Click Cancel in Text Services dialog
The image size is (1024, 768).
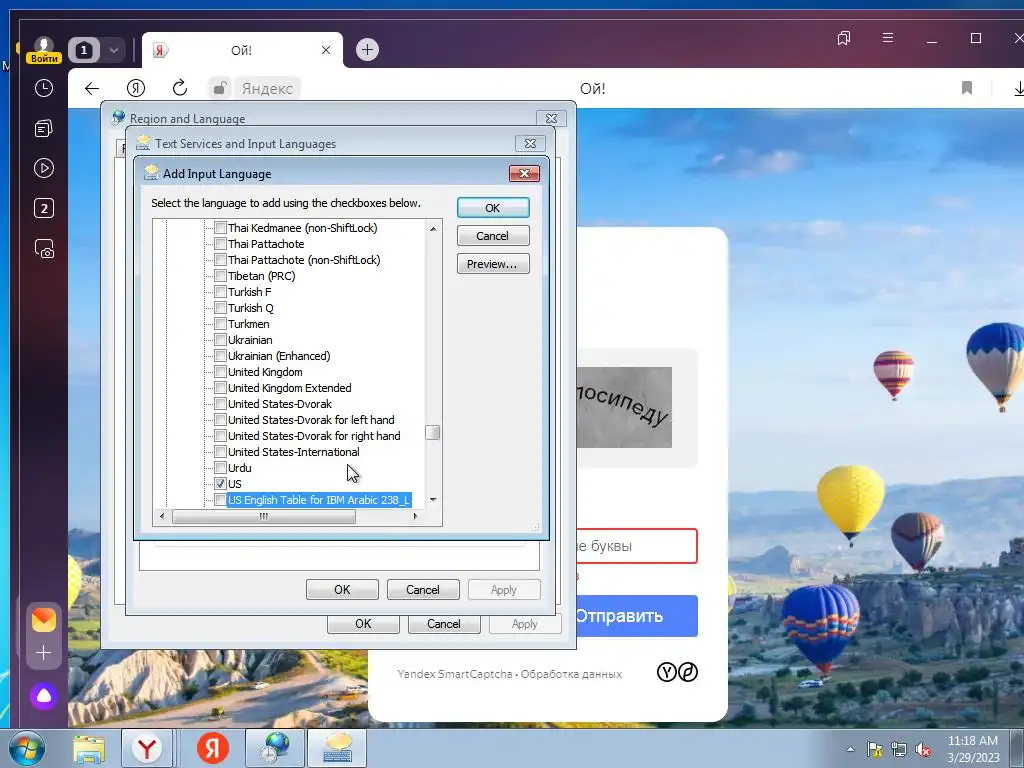coord(423,590)
